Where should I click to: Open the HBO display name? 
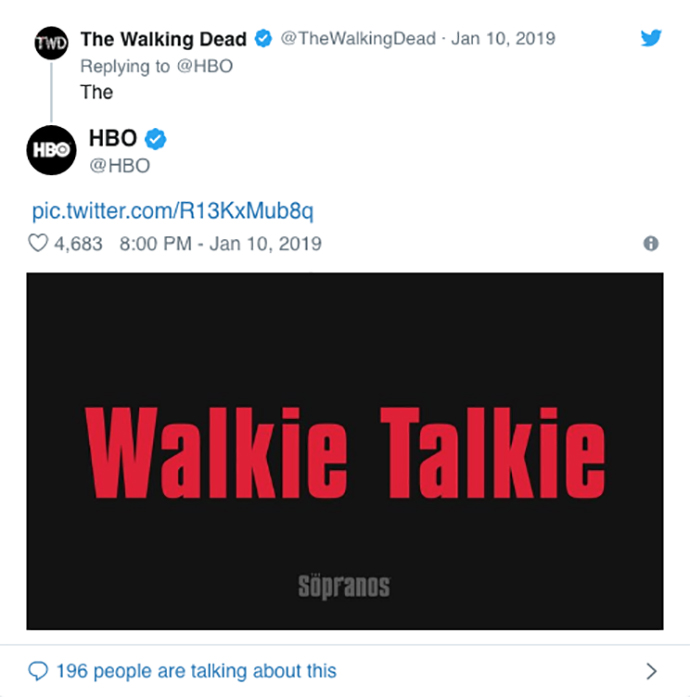point(113,138)
